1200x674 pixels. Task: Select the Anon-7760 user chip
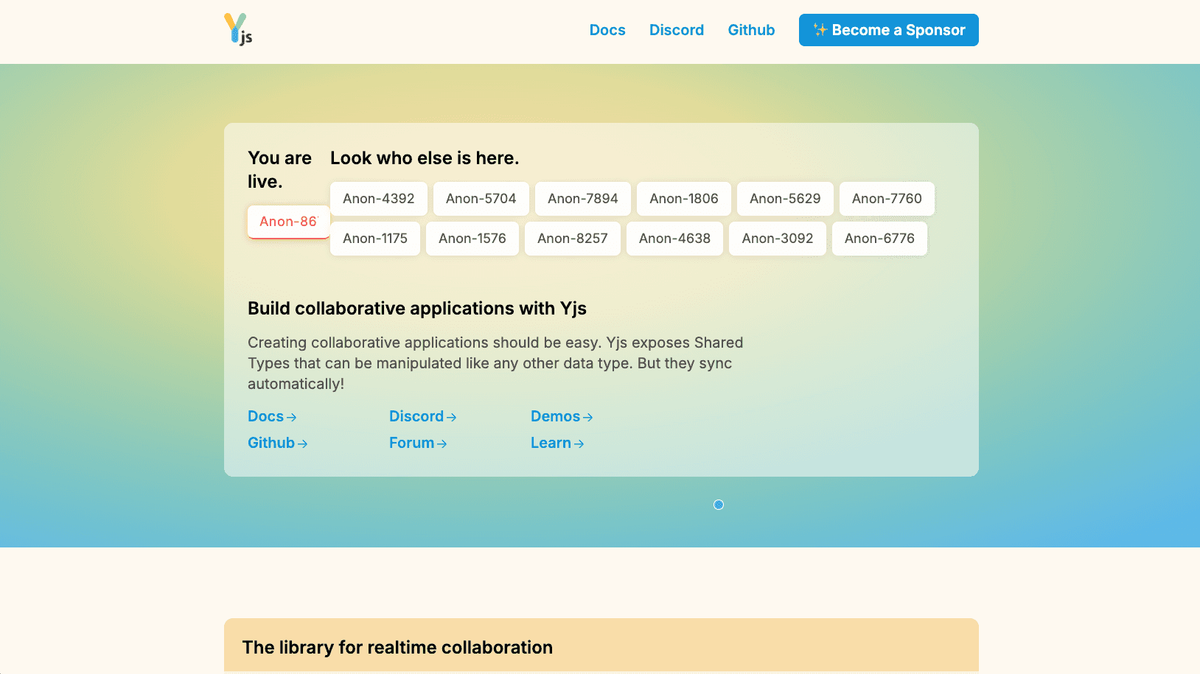887,198
